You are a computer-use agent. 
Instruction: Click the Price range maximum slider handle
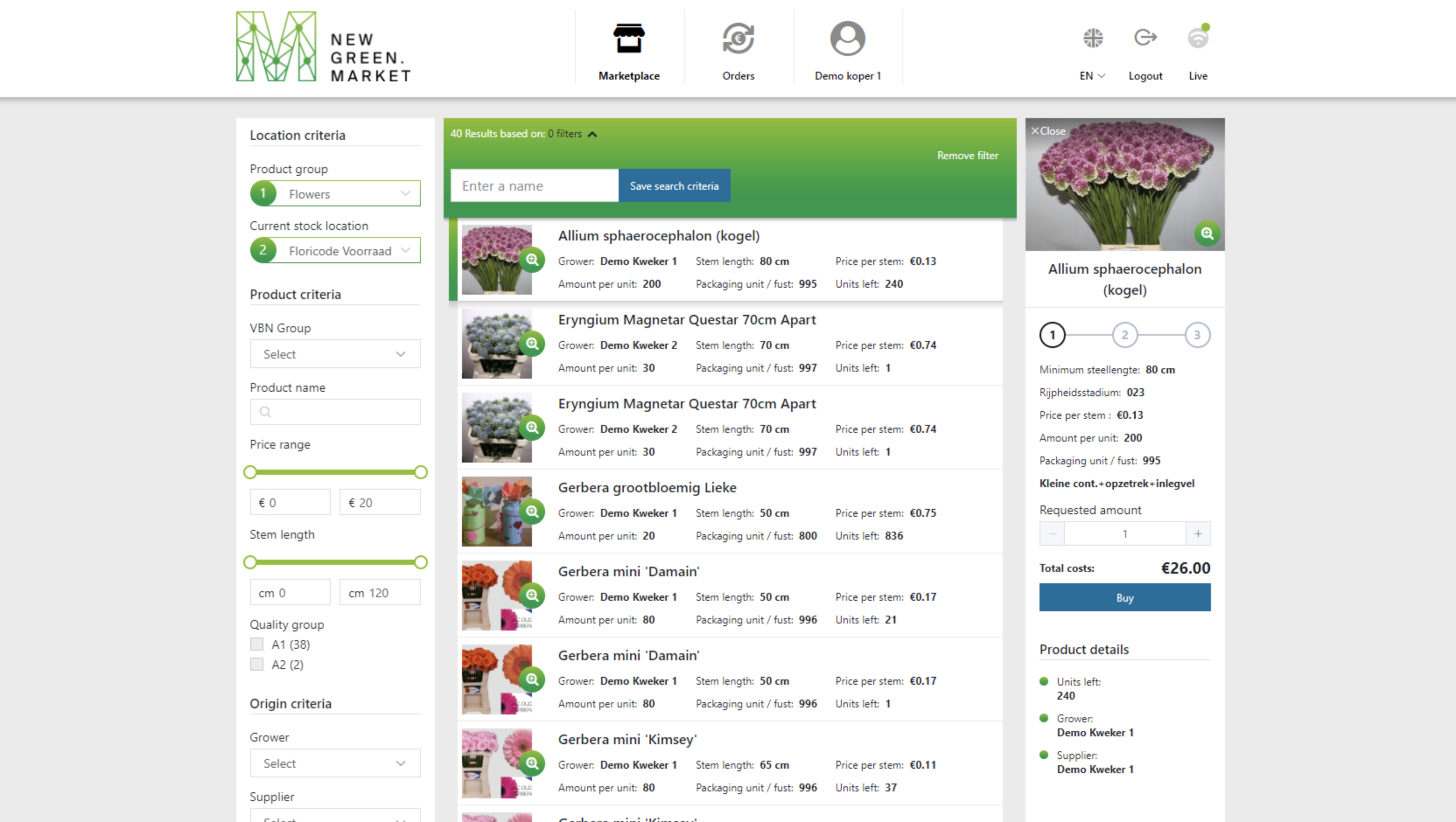[420, 472]
